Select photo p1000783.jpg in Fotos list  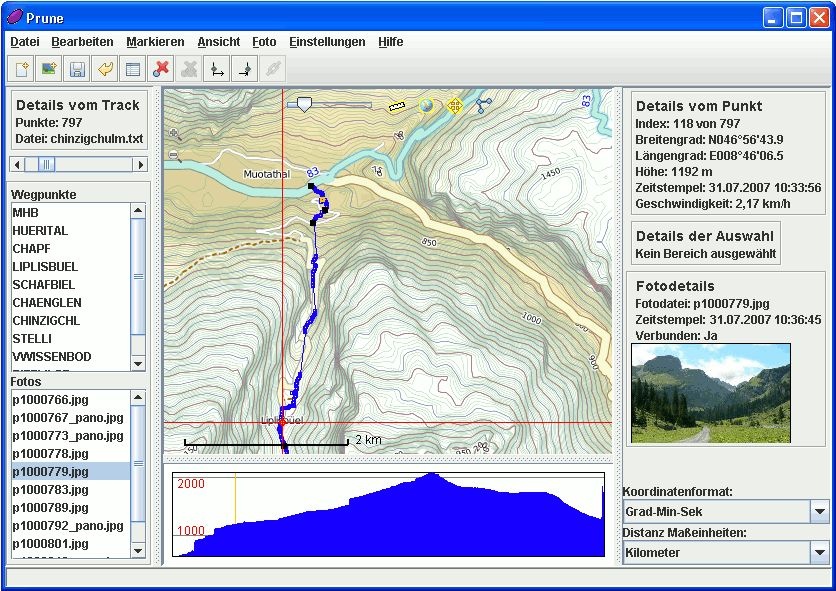tap(50, 490)
